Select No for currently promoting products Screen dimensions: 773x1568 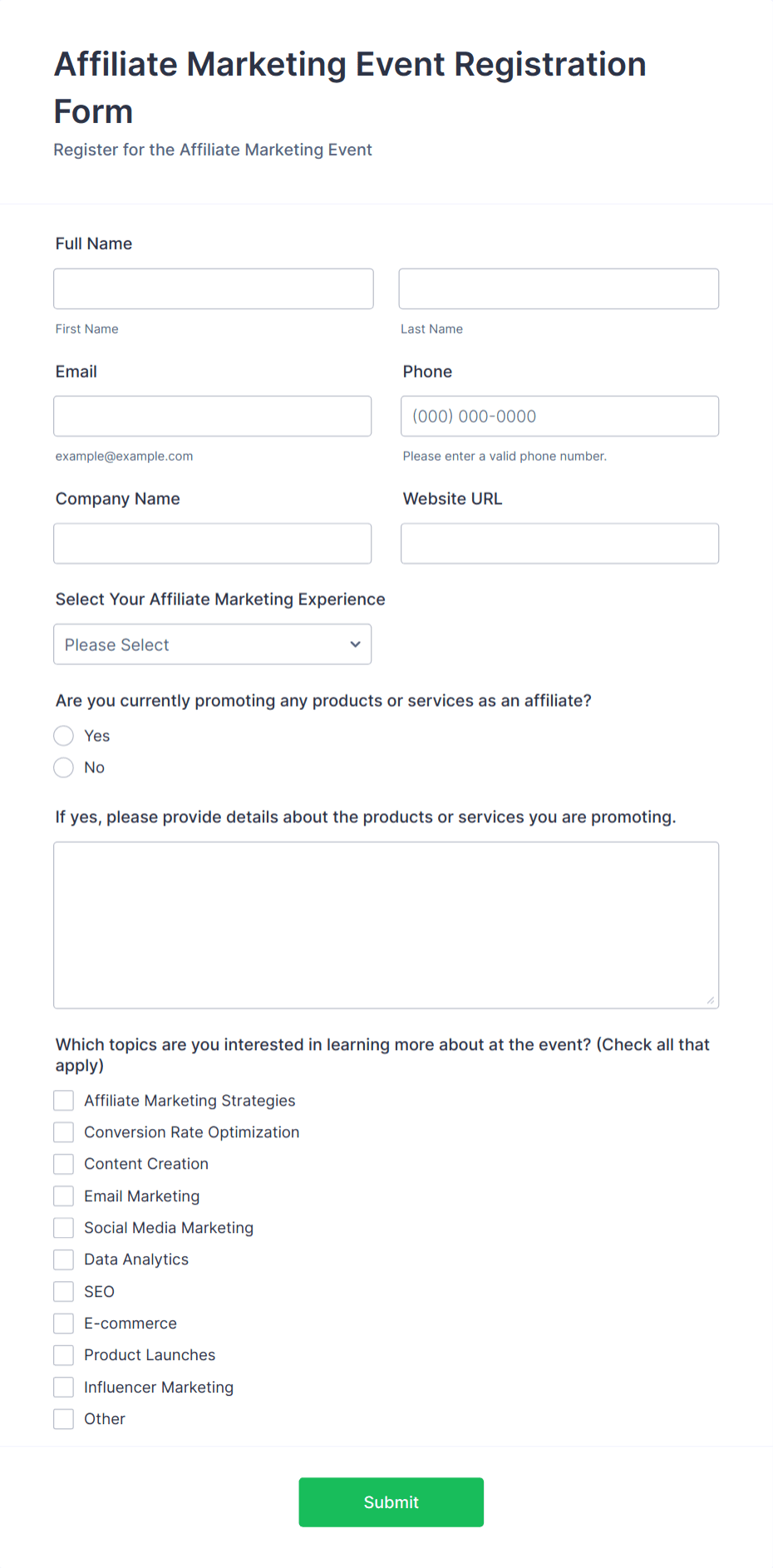pos(63,767)
